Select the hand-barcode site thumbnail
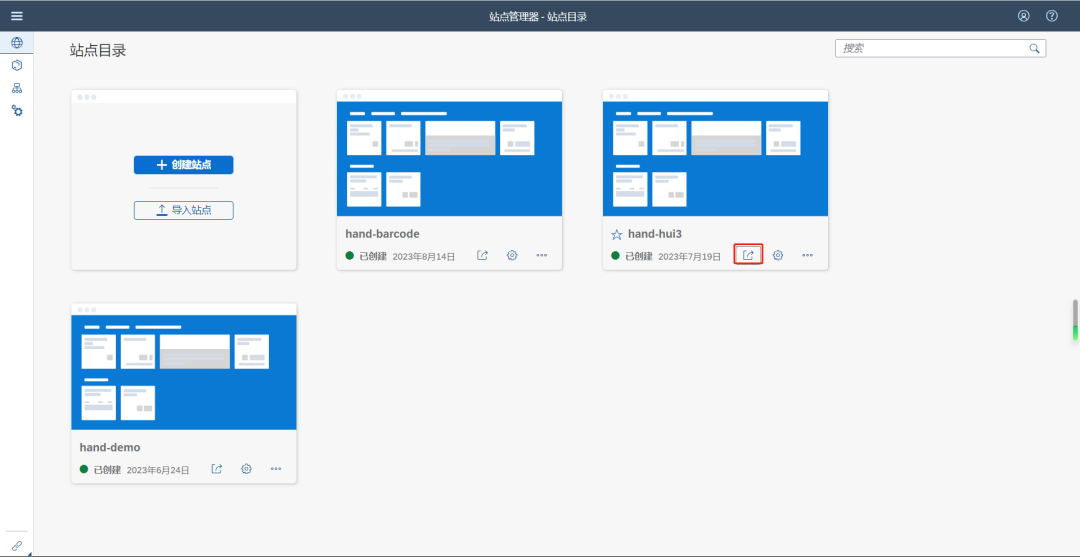The height and width of the screenshot is (557, 1080). coord(449,158)
